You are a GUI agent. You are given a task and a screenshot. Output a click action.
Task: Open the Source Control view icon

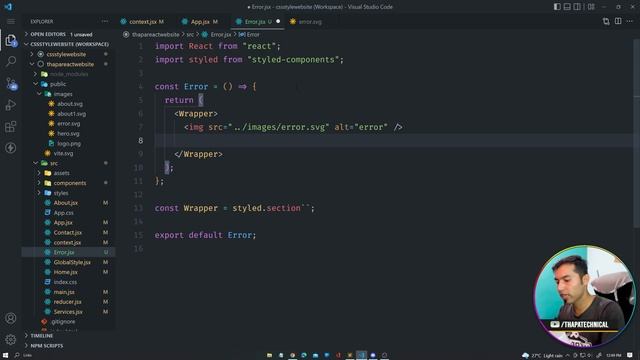click(x=11, y=84)
